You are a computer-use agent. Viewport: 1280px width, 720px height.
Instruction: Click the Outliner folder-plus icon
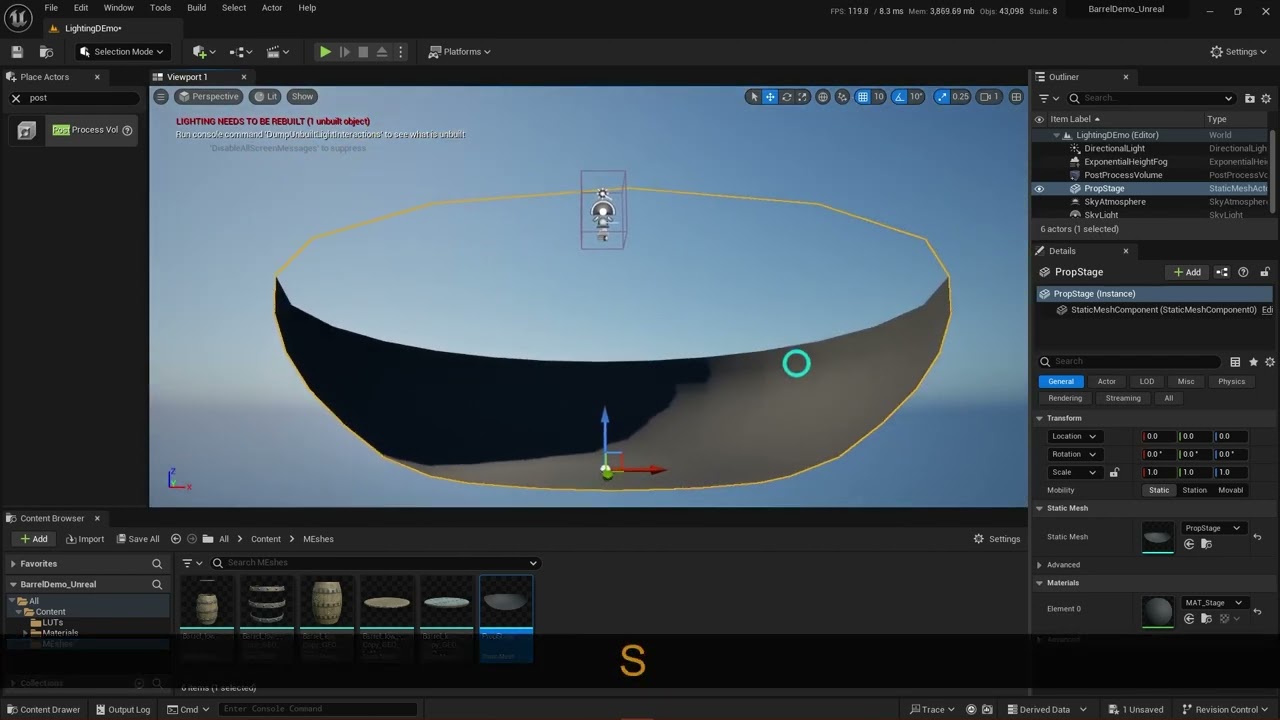pos(1250,98)
